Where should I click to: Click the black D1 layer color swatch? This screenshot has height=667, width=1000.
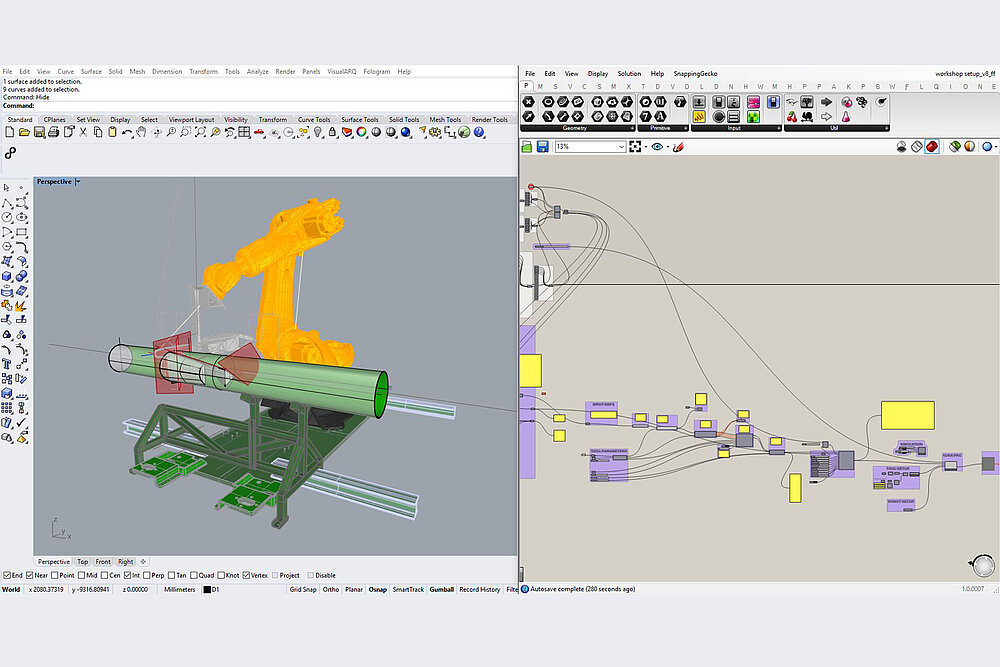pyautogui.click(x=207, y=590)
